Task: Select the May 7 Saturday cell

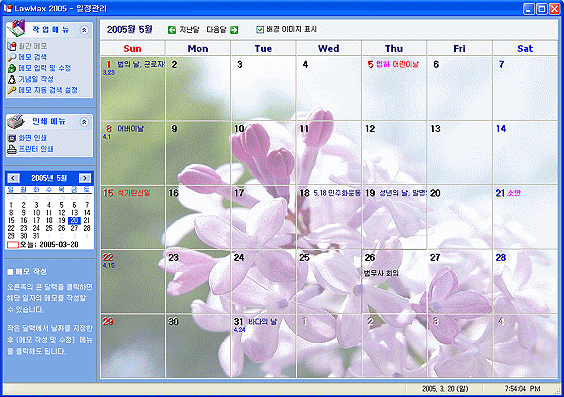Action: pyautogui.click(x=525, y=88)
